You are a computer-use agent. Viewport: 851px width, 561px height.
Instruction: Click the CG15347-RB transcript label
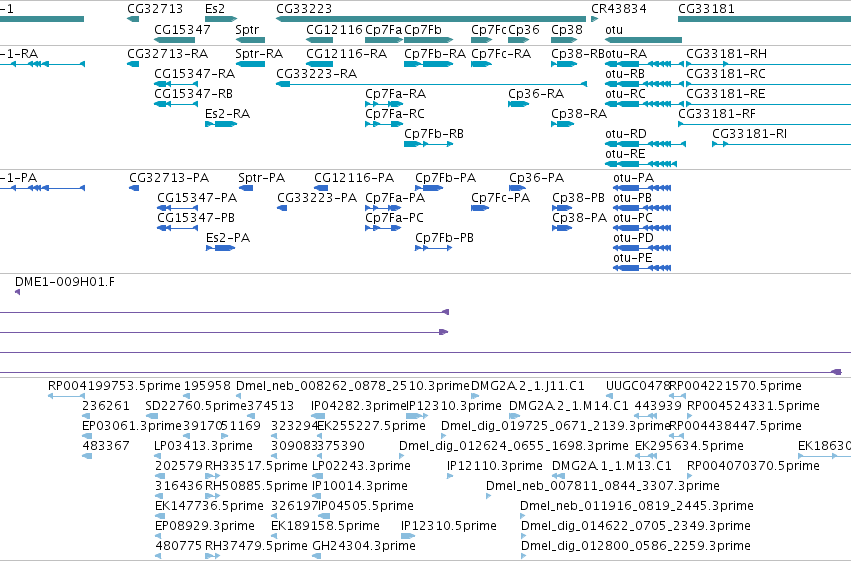[x=194, y=94]
